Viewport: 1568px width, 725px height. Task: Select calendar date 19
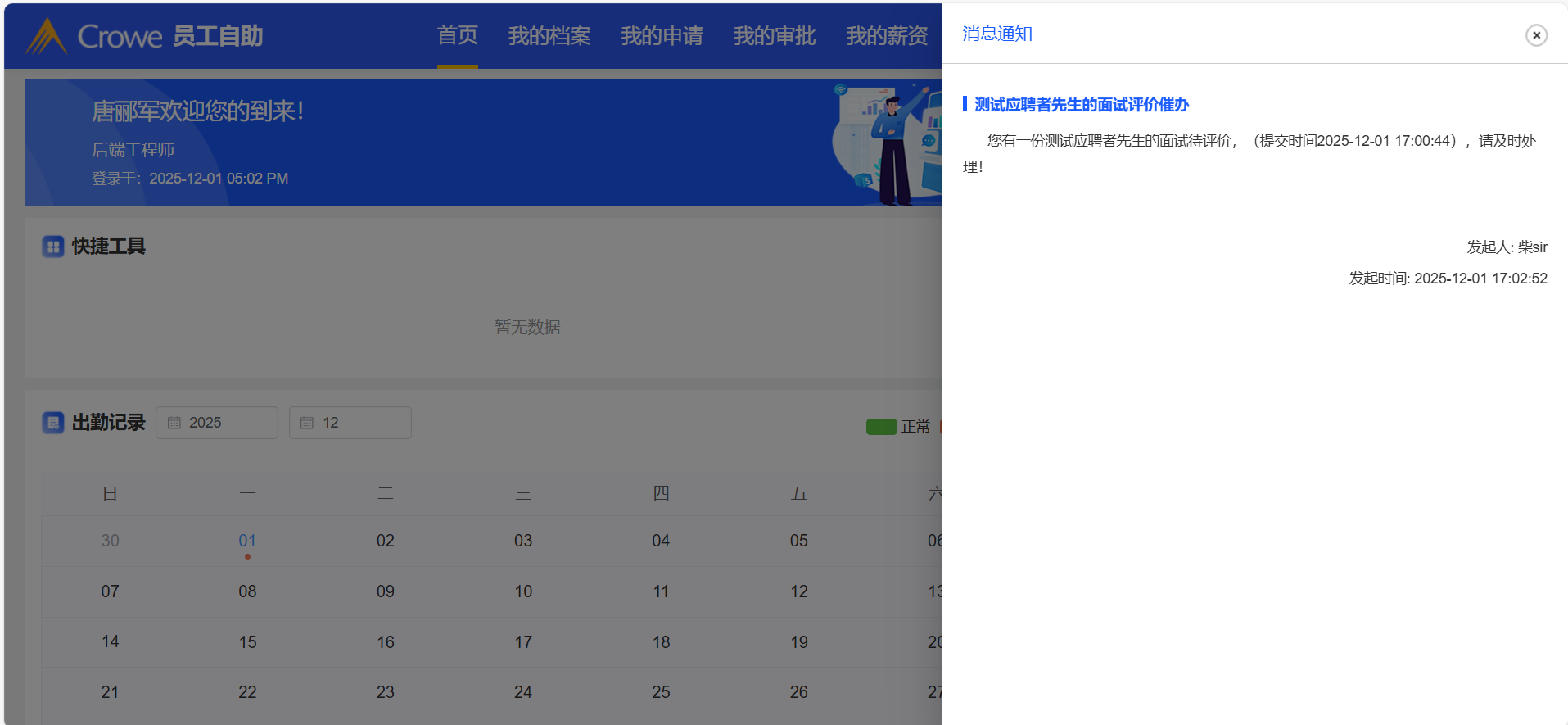click(799, 642)
